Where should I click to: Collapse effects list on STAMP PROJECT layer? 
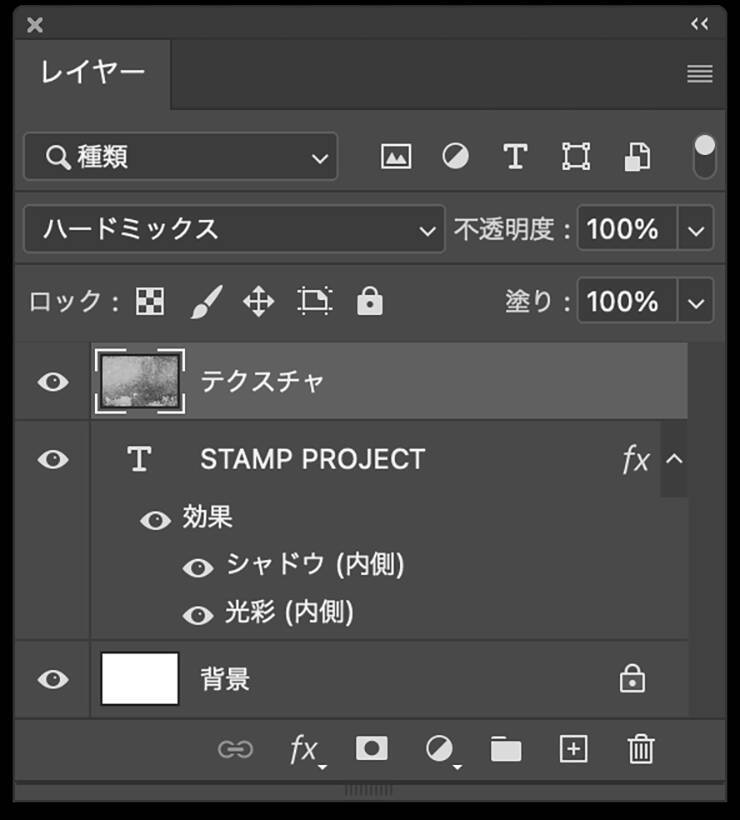pyautogui.click(x=674, y=459)
